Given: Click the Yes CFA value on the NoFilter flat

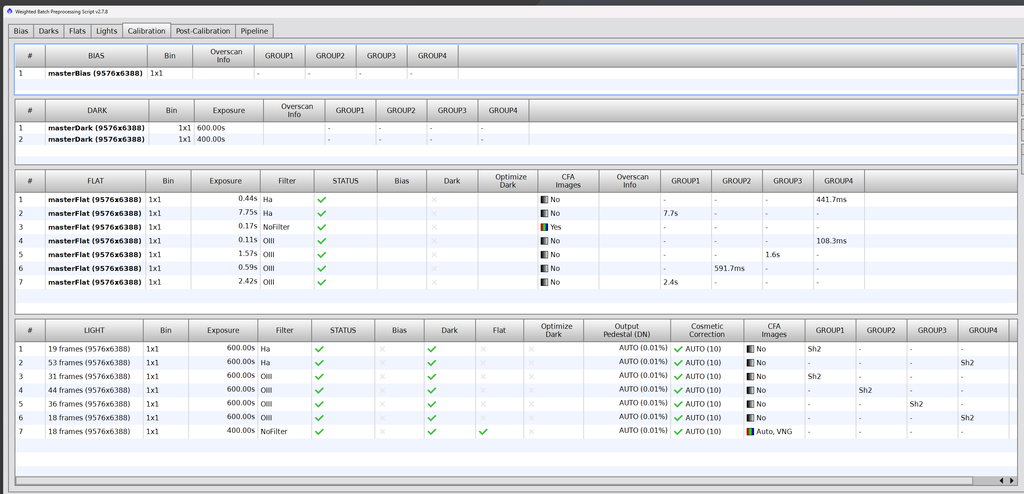Looking at the screenshot, I should (556, 227).
